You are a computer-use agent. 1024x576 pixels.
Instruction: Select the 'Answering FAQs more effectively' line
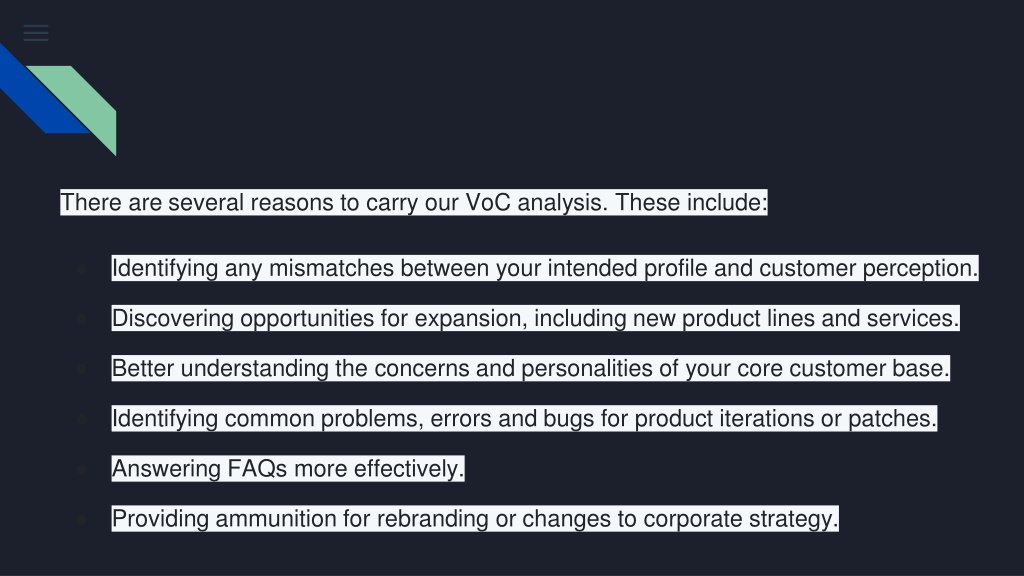(288, 469)
